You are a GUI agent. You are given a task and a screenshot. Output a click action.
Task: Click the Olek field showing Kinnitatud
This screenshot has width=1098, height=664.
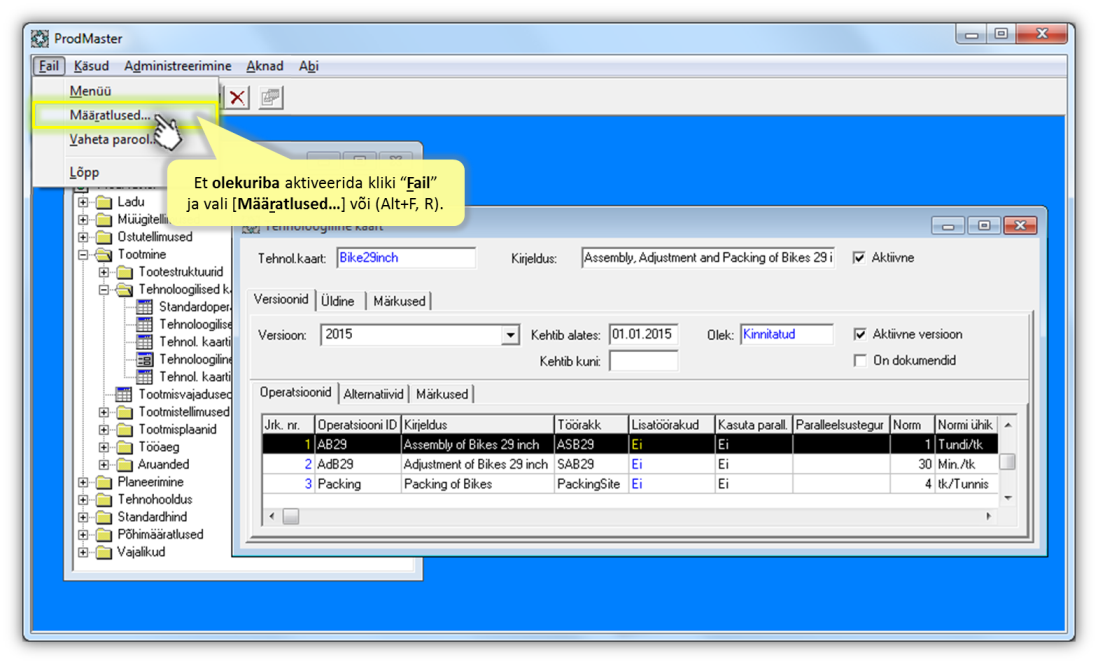point(786,334)
